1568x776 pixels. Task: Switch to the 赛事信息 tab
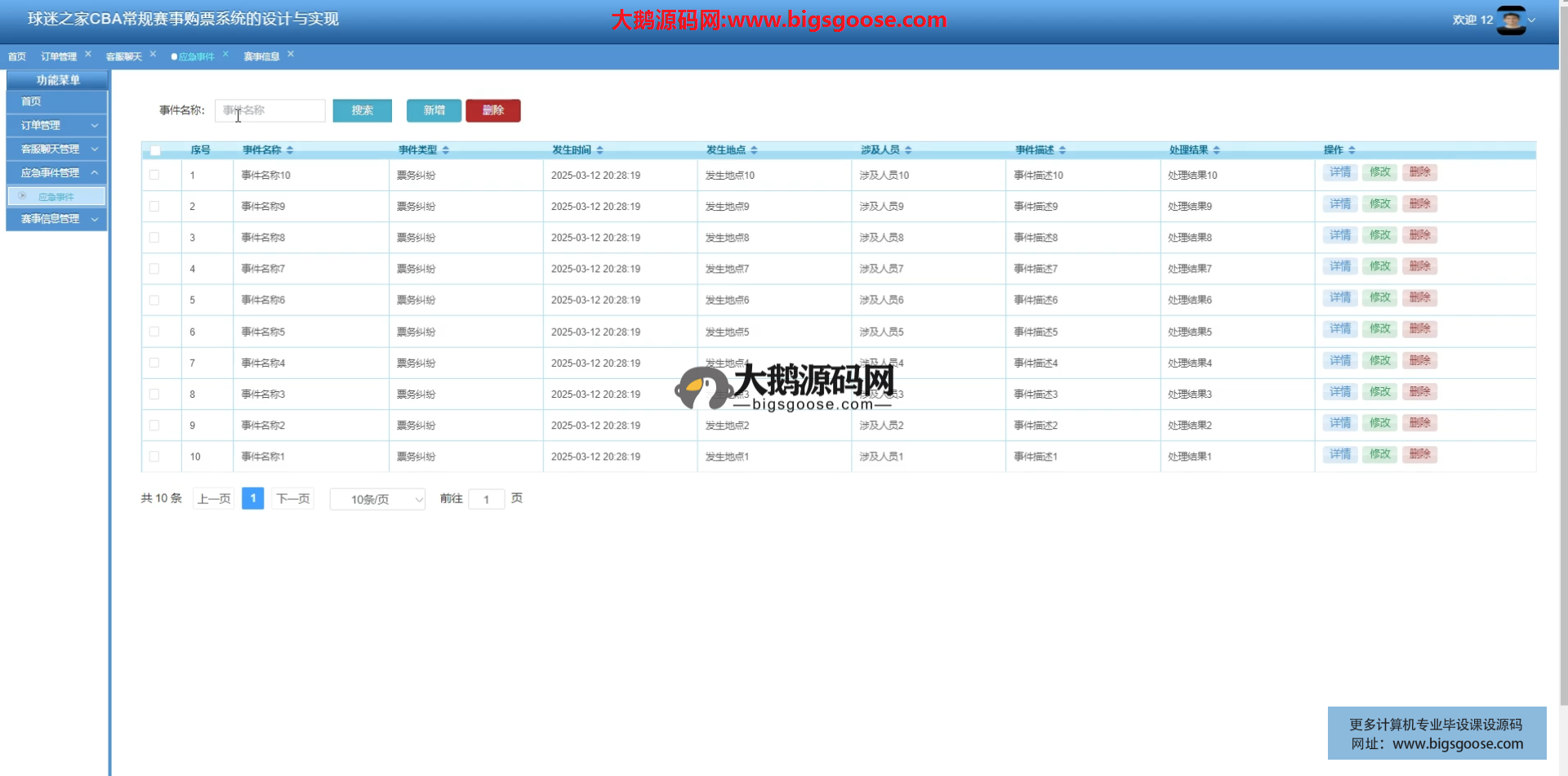click(x=261, y=56)
